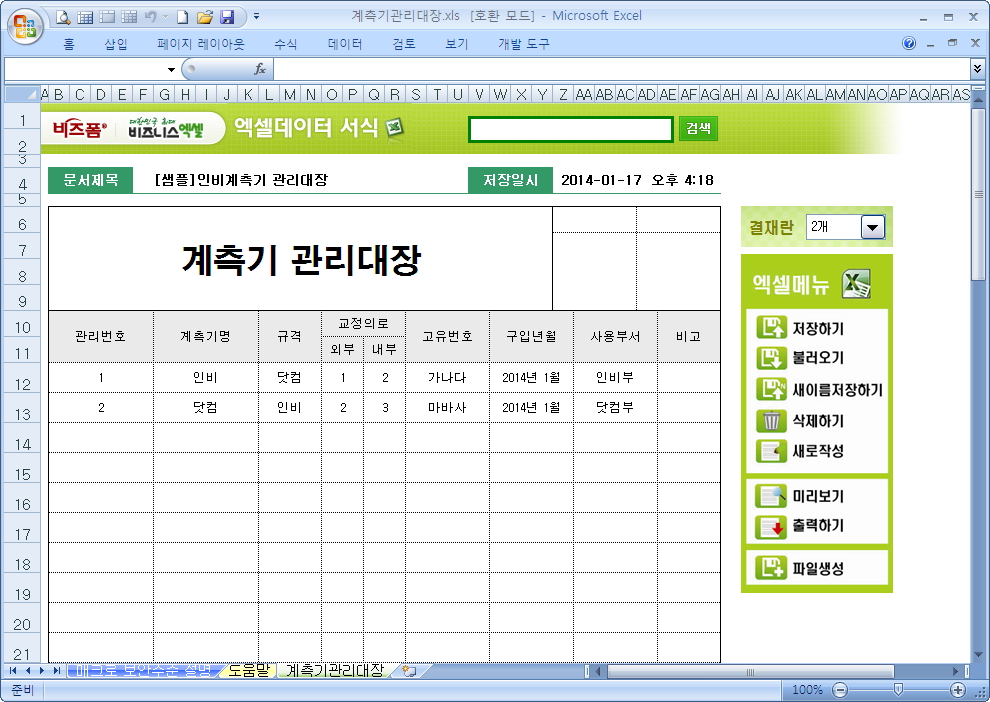The width and height of the screenshot is (990, 702).
Task: Switch to the 도움말 sheet tab
Action: tap(248, 671)
